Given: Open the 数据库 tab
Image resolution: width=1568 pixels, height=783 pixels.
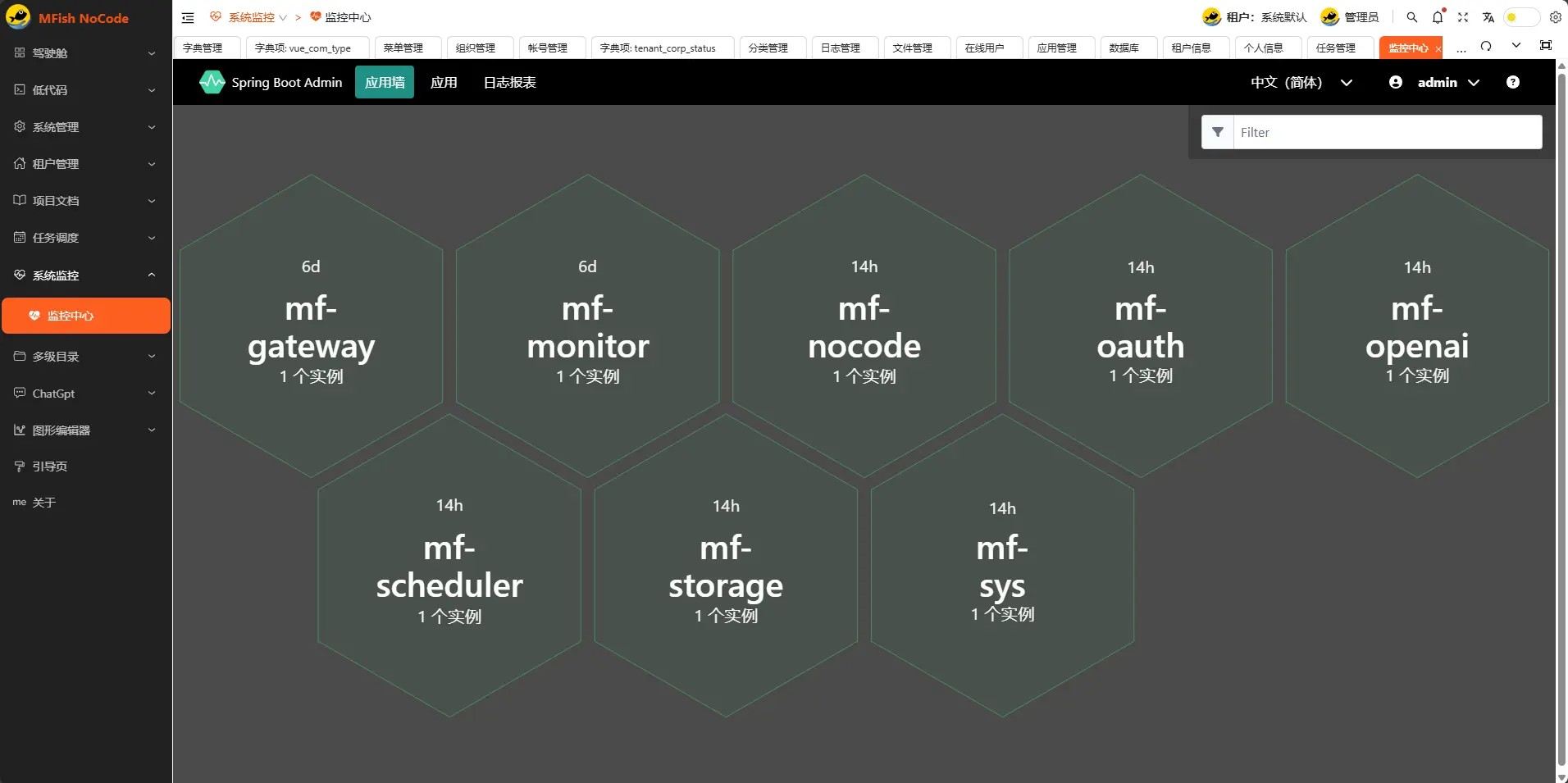Looking at the screenshot, I should click(1124, 48).
